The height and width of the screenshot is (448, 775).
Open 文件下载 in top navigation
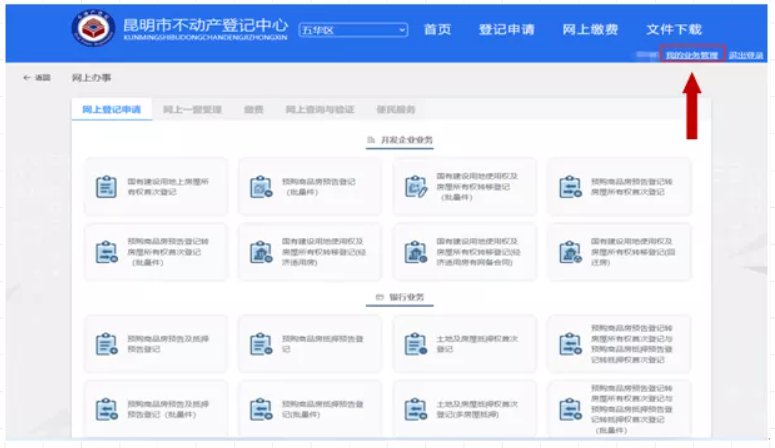(673, 30)
